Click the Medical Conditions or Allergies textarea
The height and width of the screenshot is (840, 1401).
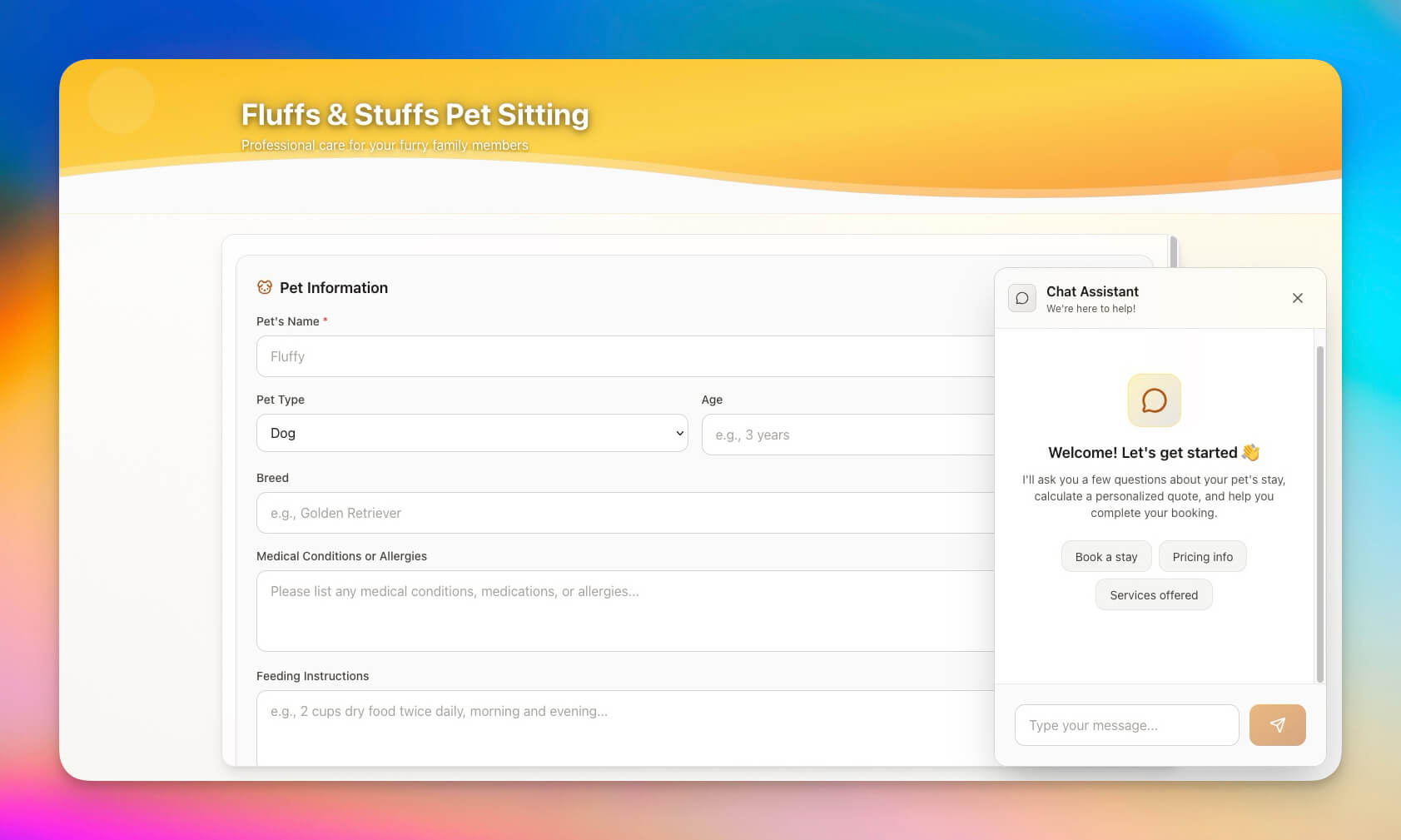(x=624, y=611)
